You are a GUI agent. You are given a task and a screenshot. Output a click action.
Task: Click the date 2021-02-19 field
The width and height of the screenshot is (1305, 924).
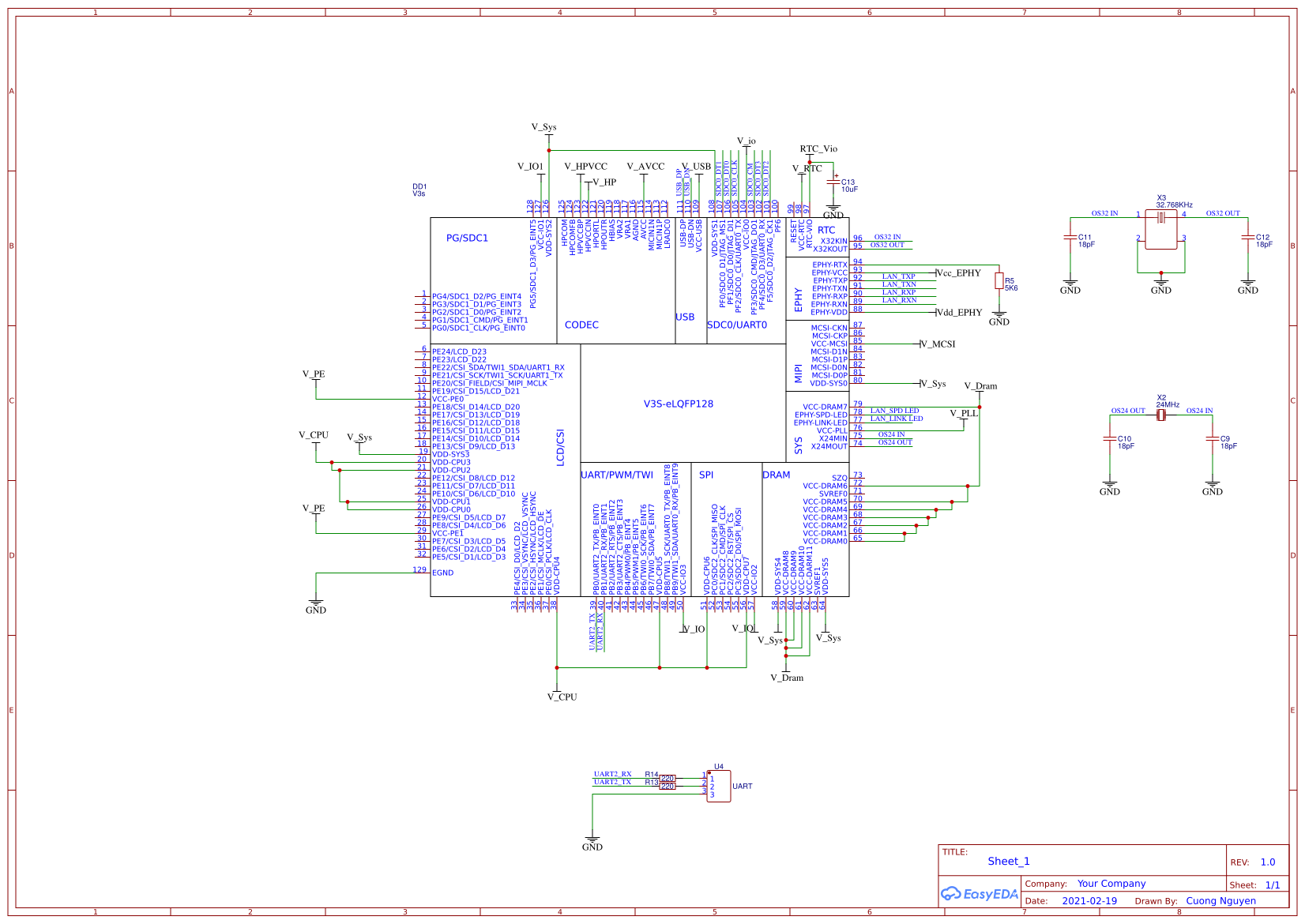1089,901
